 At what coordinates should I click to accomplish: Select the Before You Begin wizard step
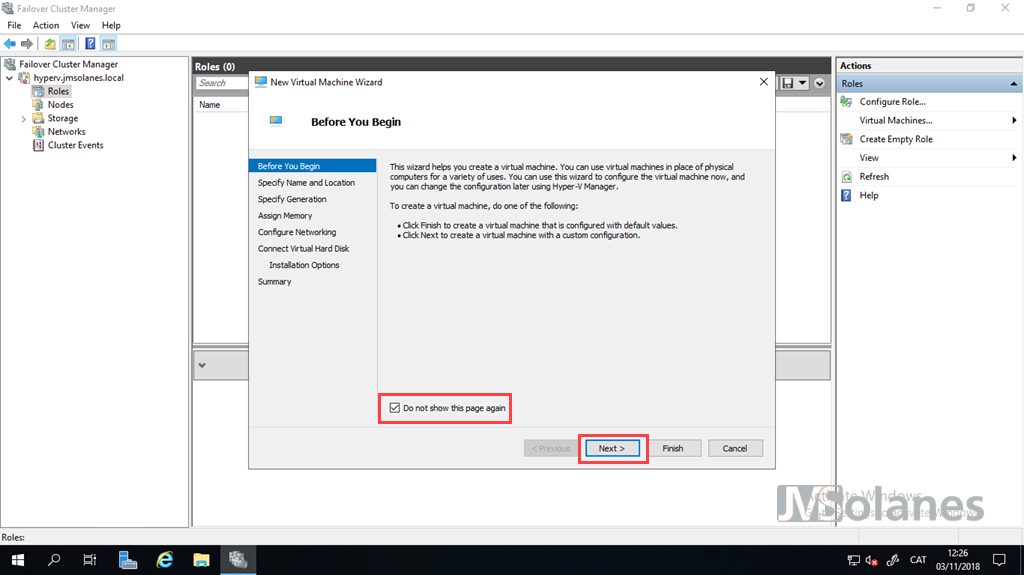(312, 166)
